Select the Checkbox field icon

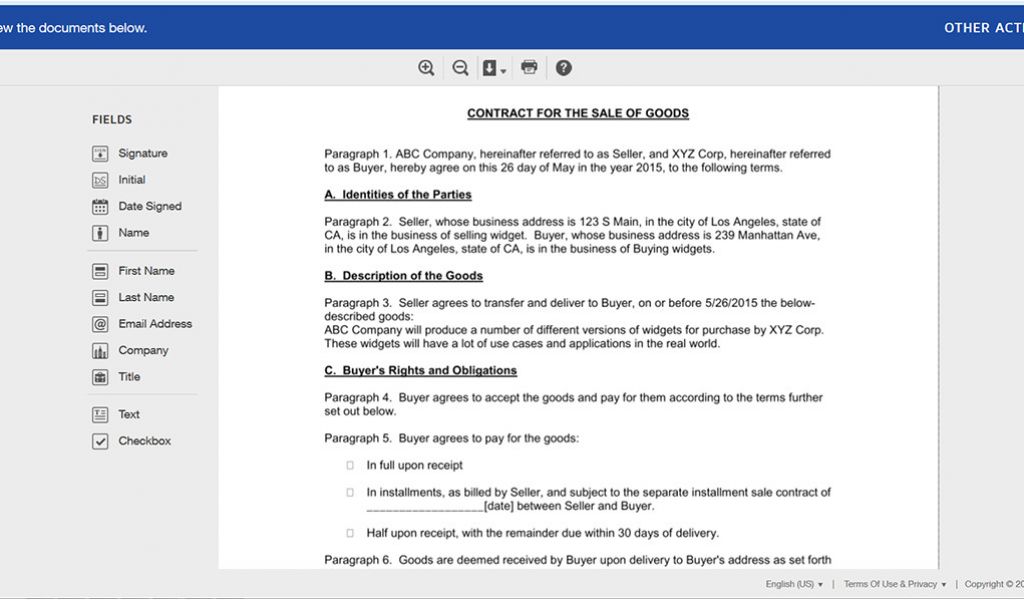point(100,441)
